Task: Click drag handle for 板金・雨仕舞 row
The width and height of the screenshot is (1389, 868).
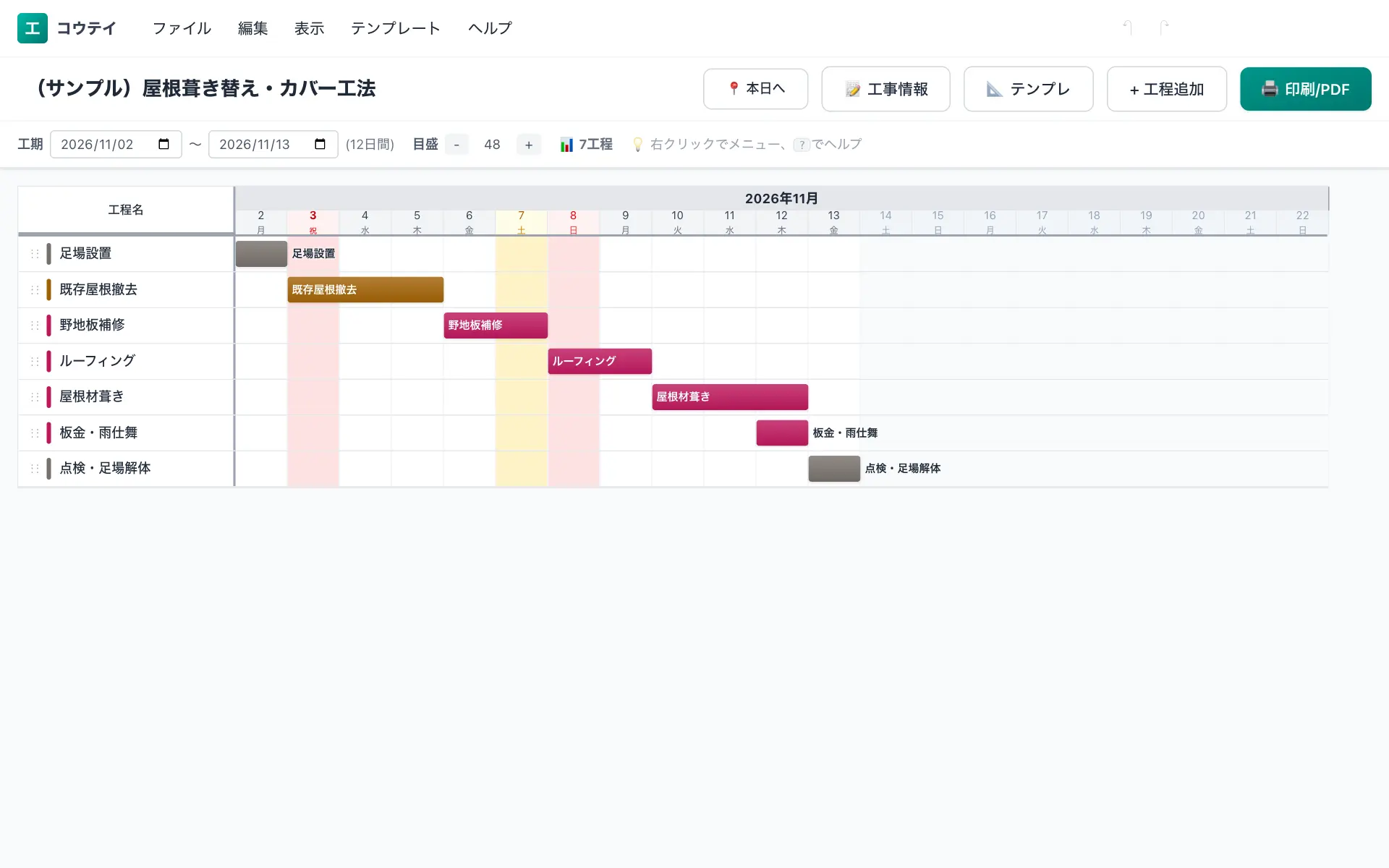Action: pyautogui.click(x=35, y=433)
